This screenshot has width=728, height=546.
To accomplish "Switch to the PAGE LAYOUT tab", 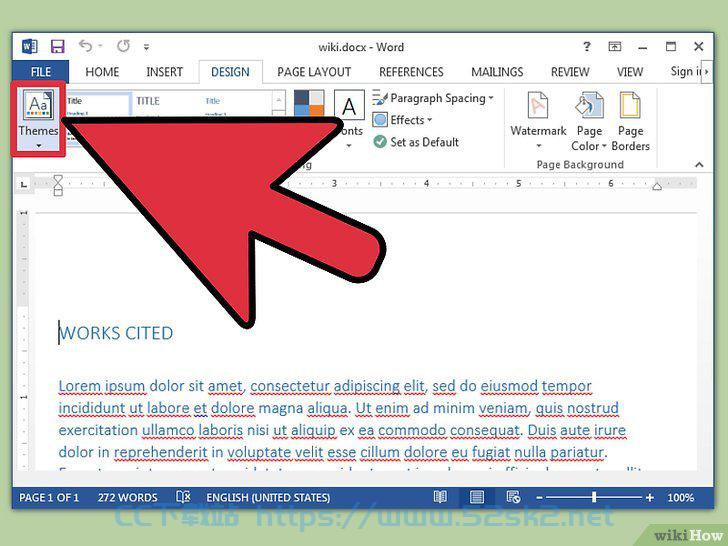I will (314, 72).
